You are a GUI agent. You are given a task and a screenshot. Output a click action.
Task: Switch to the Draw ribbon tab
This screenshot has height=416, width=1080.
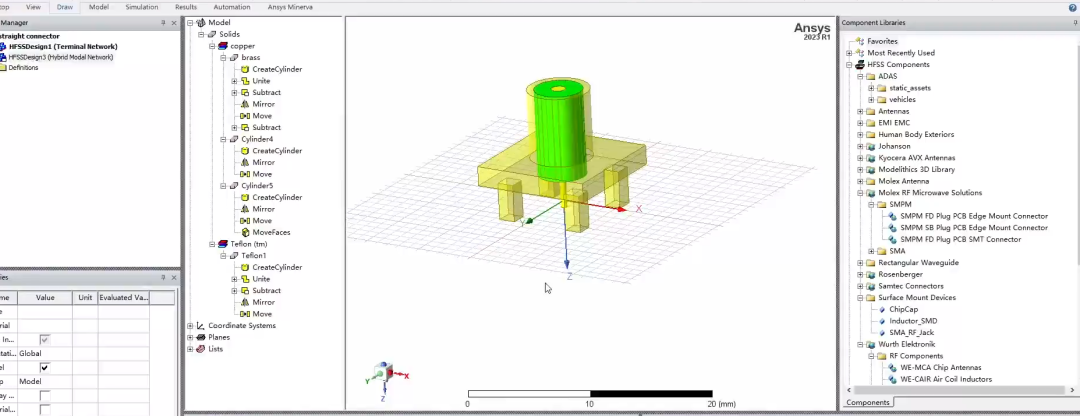tap(65, 7)
